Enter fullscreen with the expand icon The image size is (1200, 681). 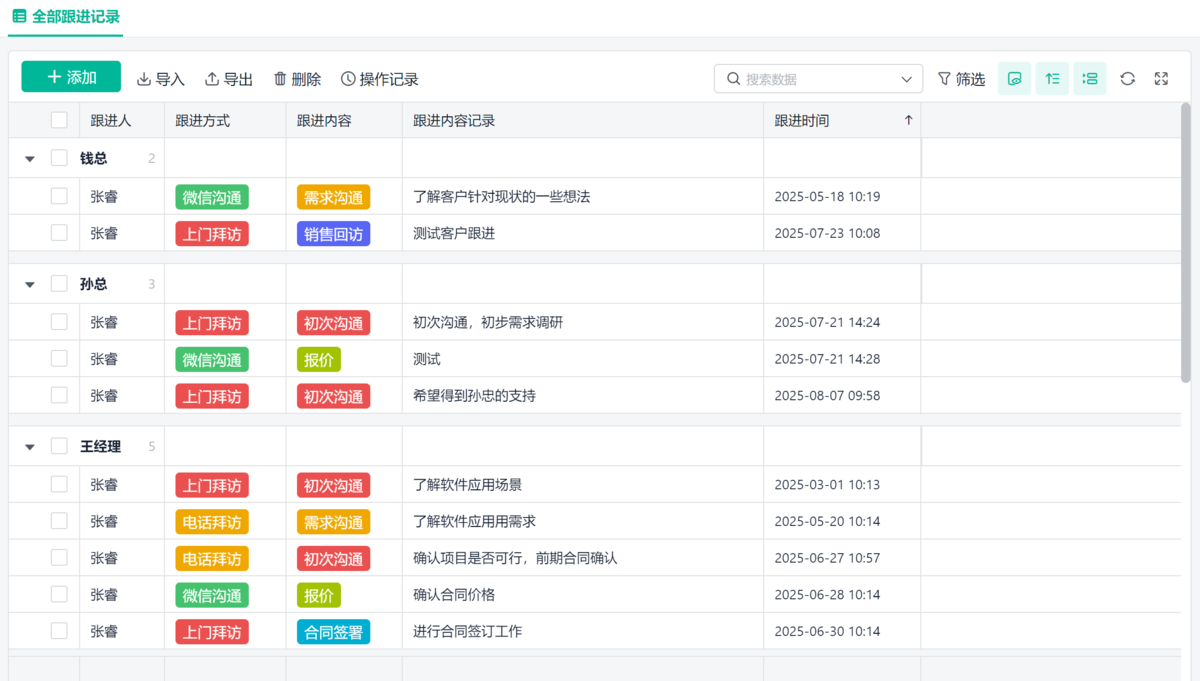(x=1161, y=79)
